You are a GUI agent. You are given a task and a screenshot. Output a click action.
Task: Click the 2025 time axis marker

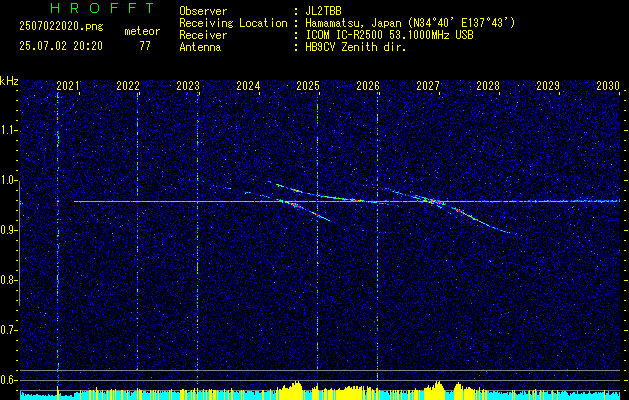pyautogui.click(x=308, y=86)
